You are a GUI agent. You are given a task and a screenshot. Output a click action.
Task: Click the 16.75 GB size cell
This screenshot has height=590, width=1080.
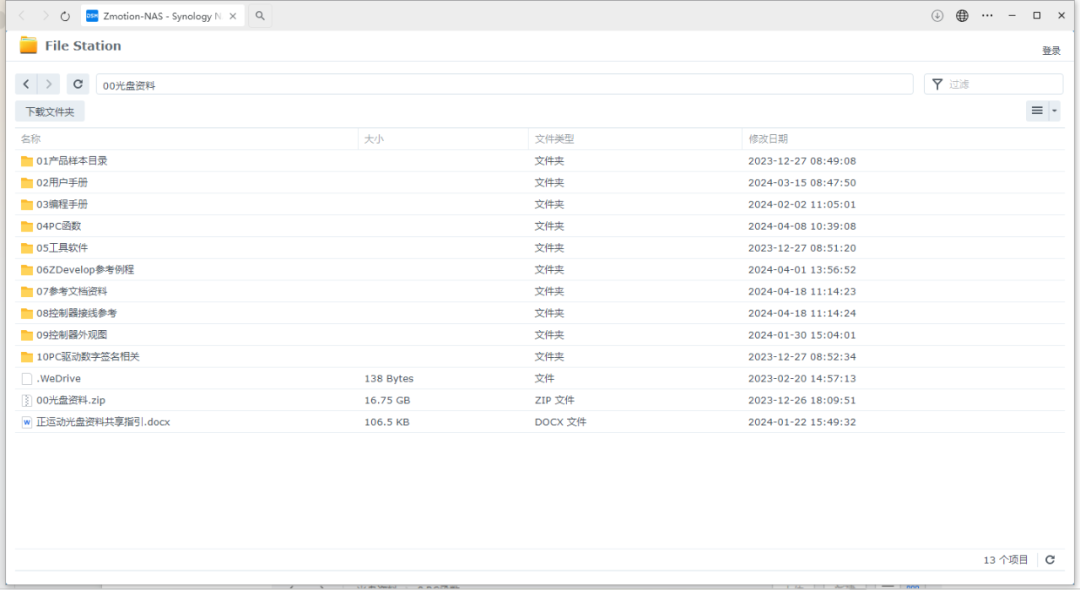click(x=387, y=400)
